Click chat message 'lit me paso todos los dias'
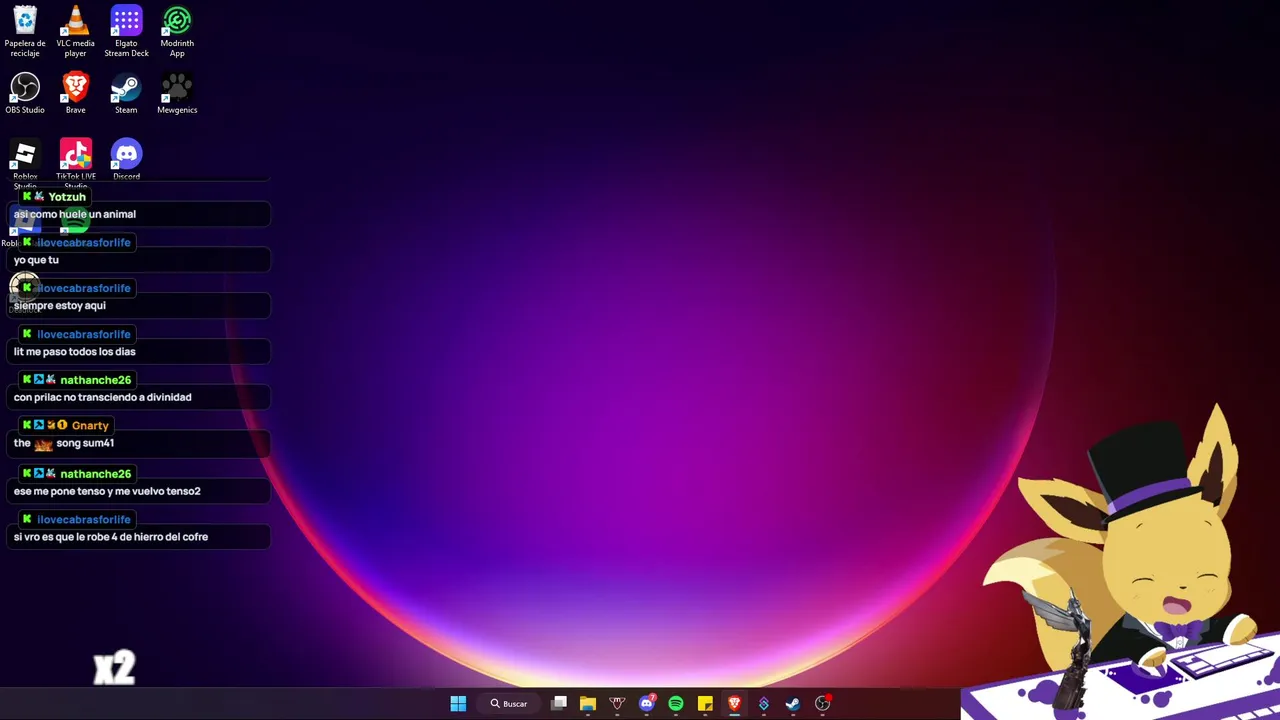 [75, 352]
